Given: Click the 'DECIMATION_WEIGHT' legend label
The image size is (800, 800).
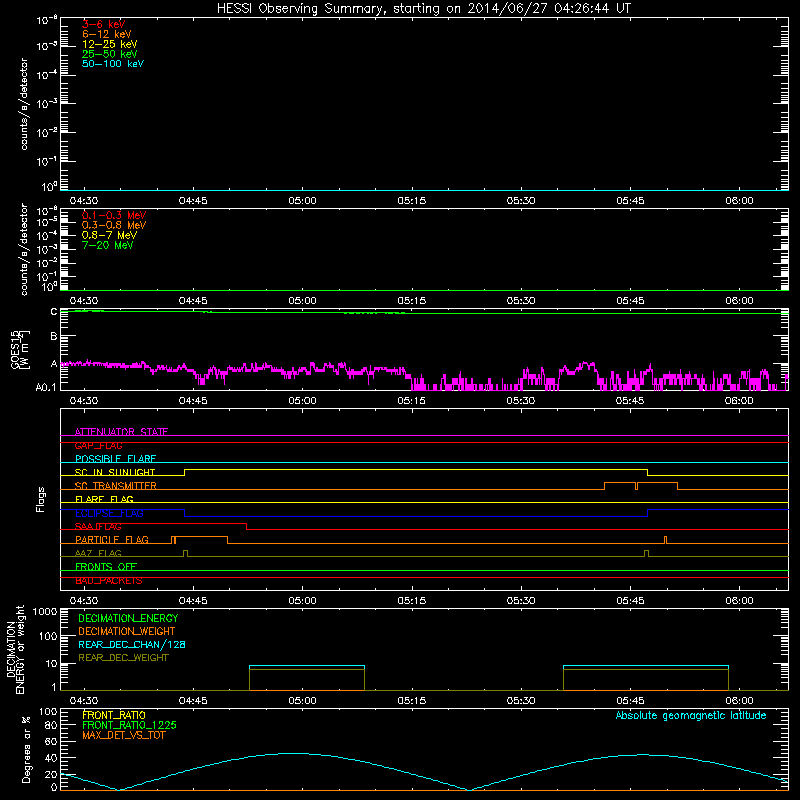Looking at the screenshot, I should (x=127, y=632).
